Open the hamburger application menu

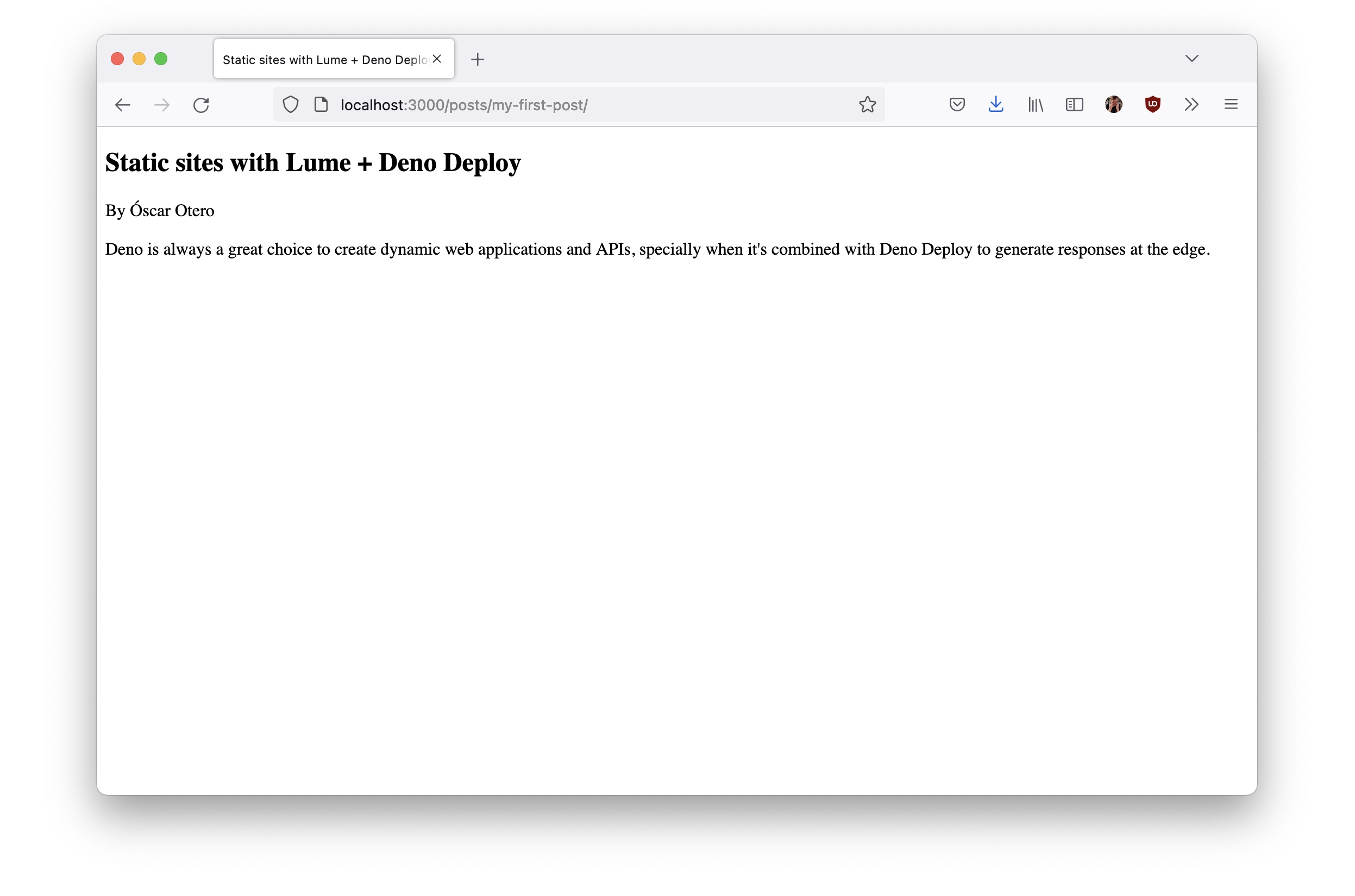[x=1231, y=105]
